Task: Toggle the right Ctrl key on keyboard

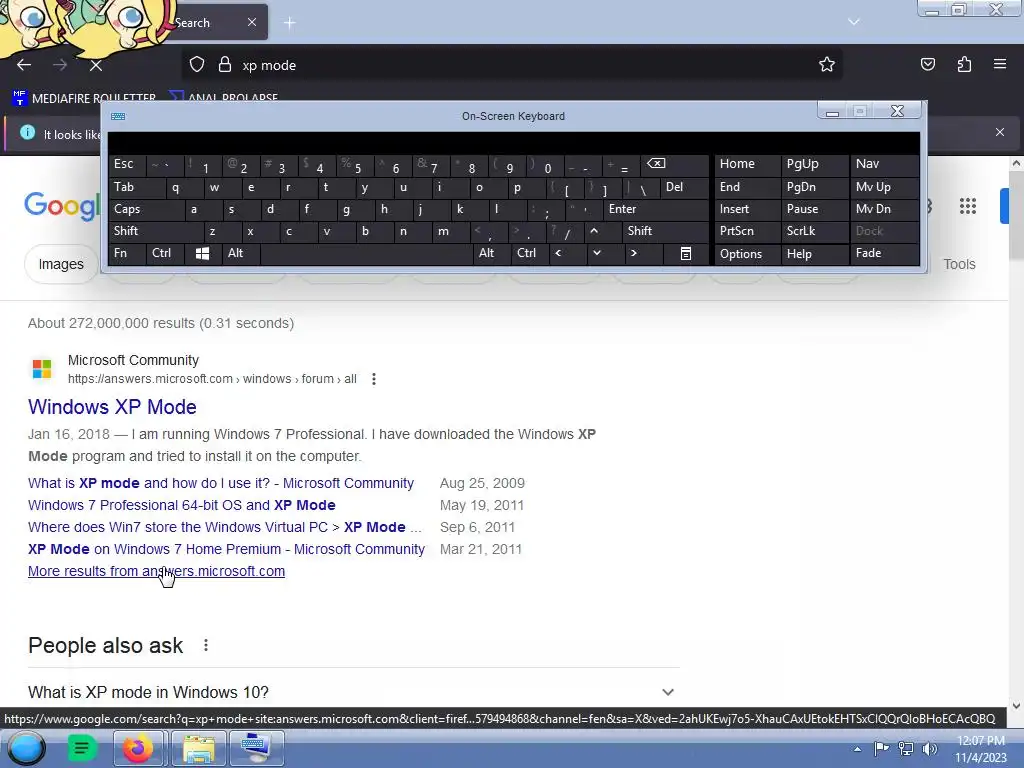Action: [x=530, y=253]
